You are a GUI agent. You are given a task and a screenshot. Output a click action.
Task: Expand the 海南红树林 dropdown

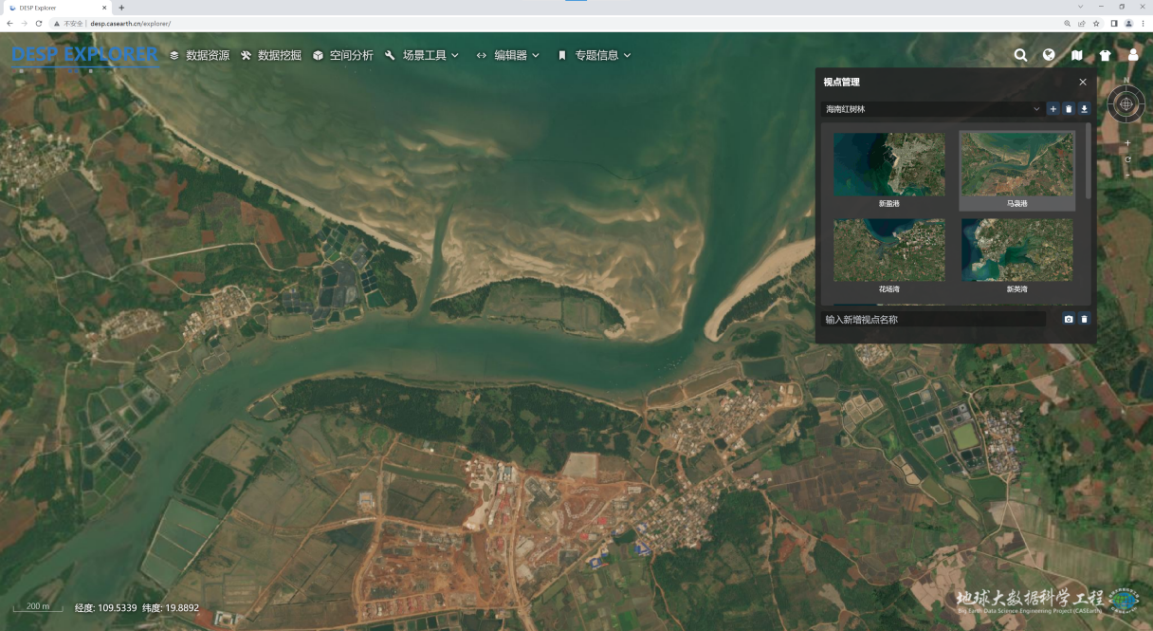click(x=932, y=109)
